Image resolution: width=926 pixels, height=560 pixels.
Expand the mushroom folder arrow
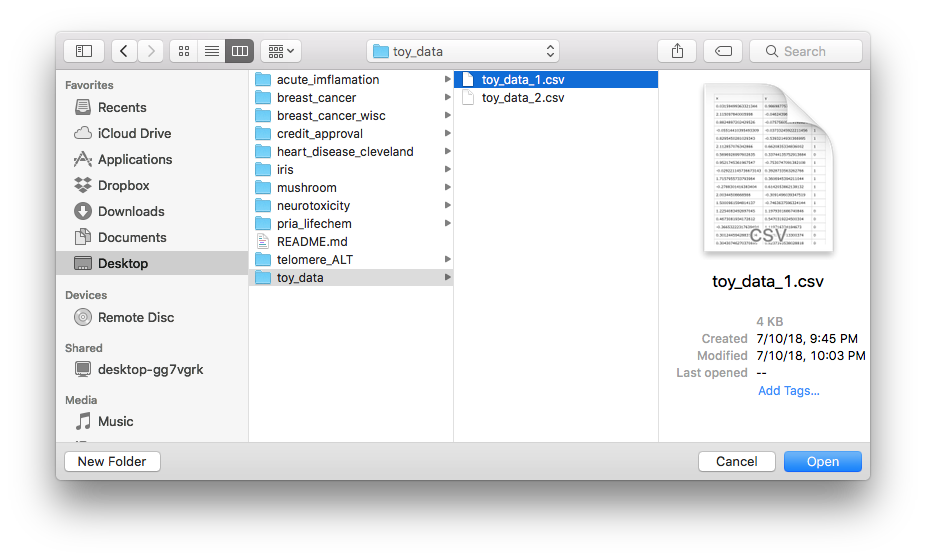(447, 188)
